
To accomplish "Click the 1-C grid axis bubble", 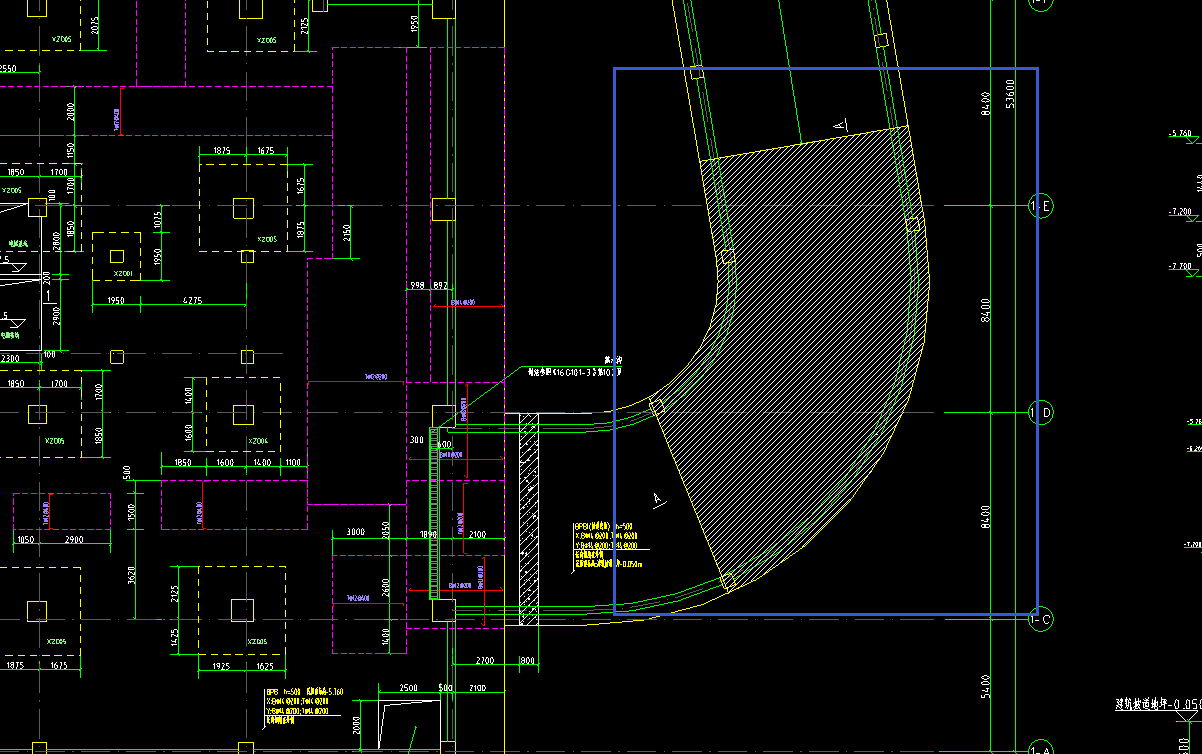I will tap(1040, 620).
